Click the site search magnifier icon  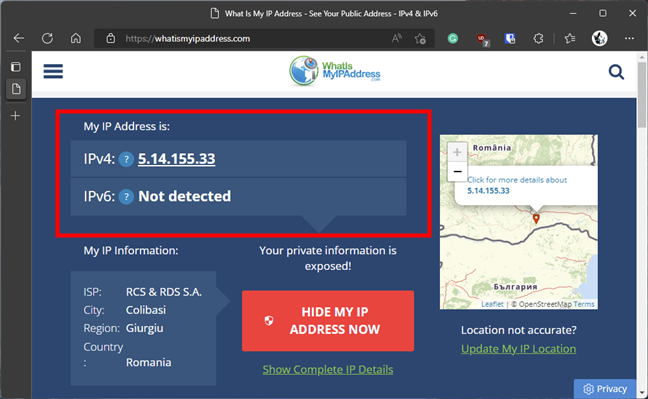(616, 72)
